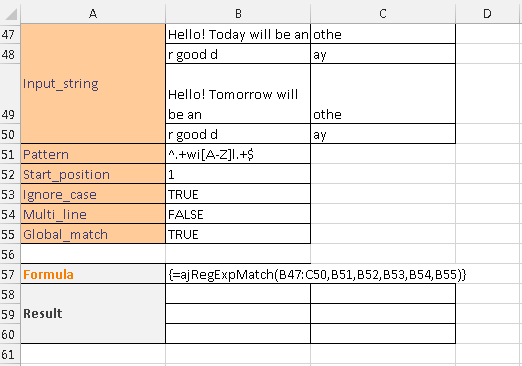Click the pattern cell with ^.+wi[A-Z]l.+$

238,154
